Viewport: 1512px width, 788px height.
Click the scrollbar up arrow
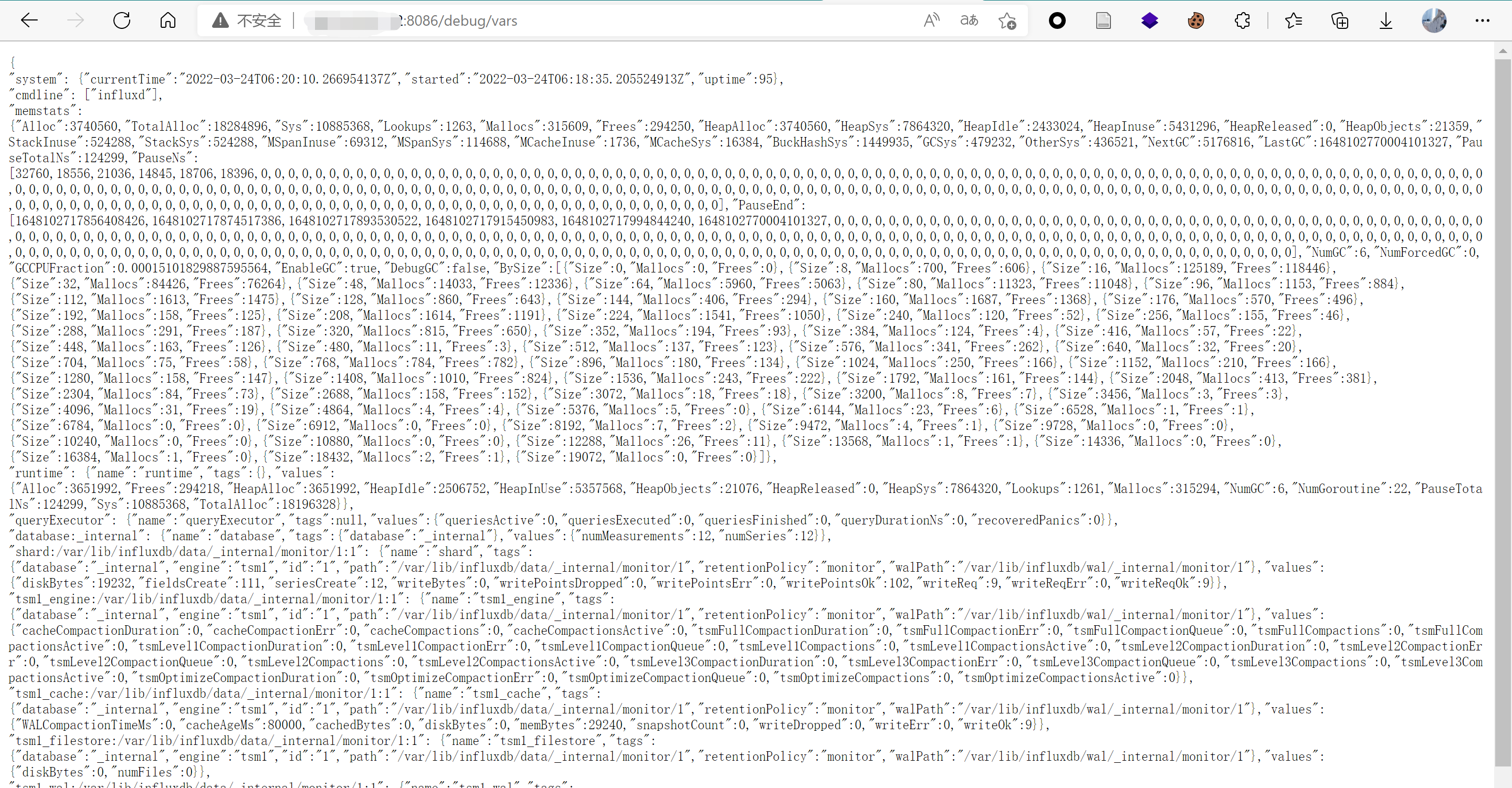(x=1503, y=51)
